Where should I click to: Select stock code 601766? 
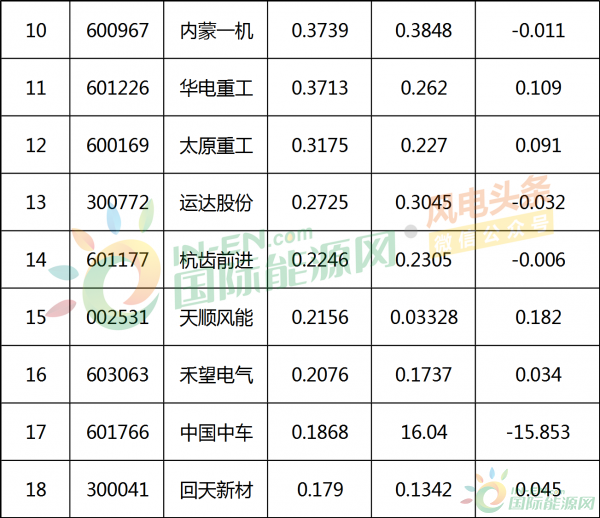tap(117, 432)
